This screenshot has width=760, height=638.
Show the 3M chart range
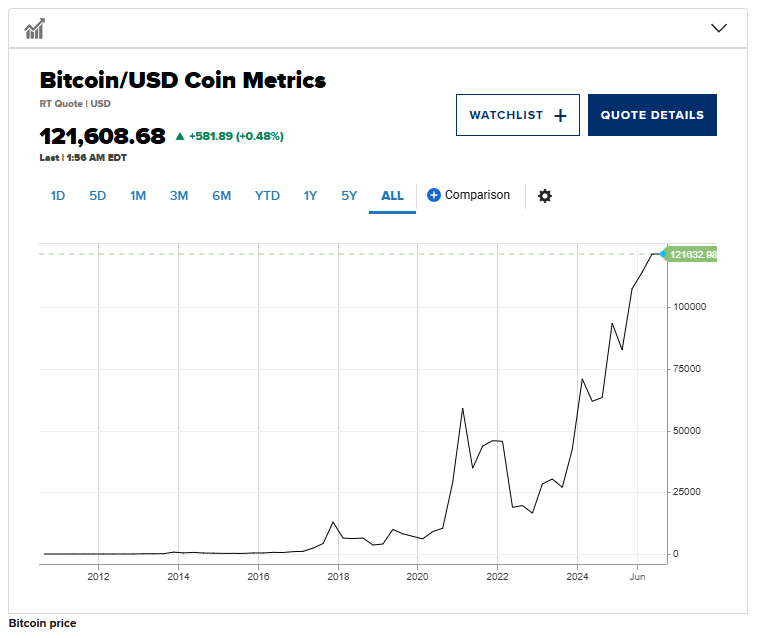pos(179,196)
